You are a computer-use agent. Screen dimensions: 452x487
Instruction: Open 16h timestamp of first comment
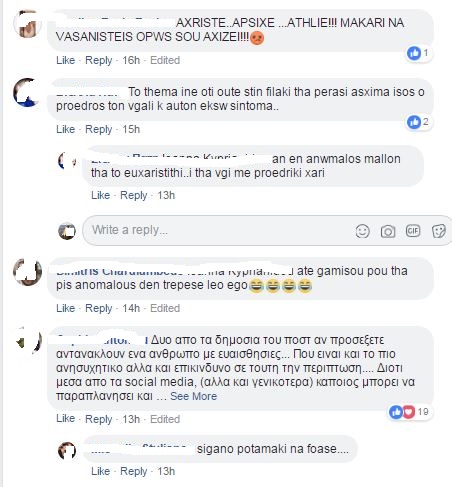pos(131,60)
